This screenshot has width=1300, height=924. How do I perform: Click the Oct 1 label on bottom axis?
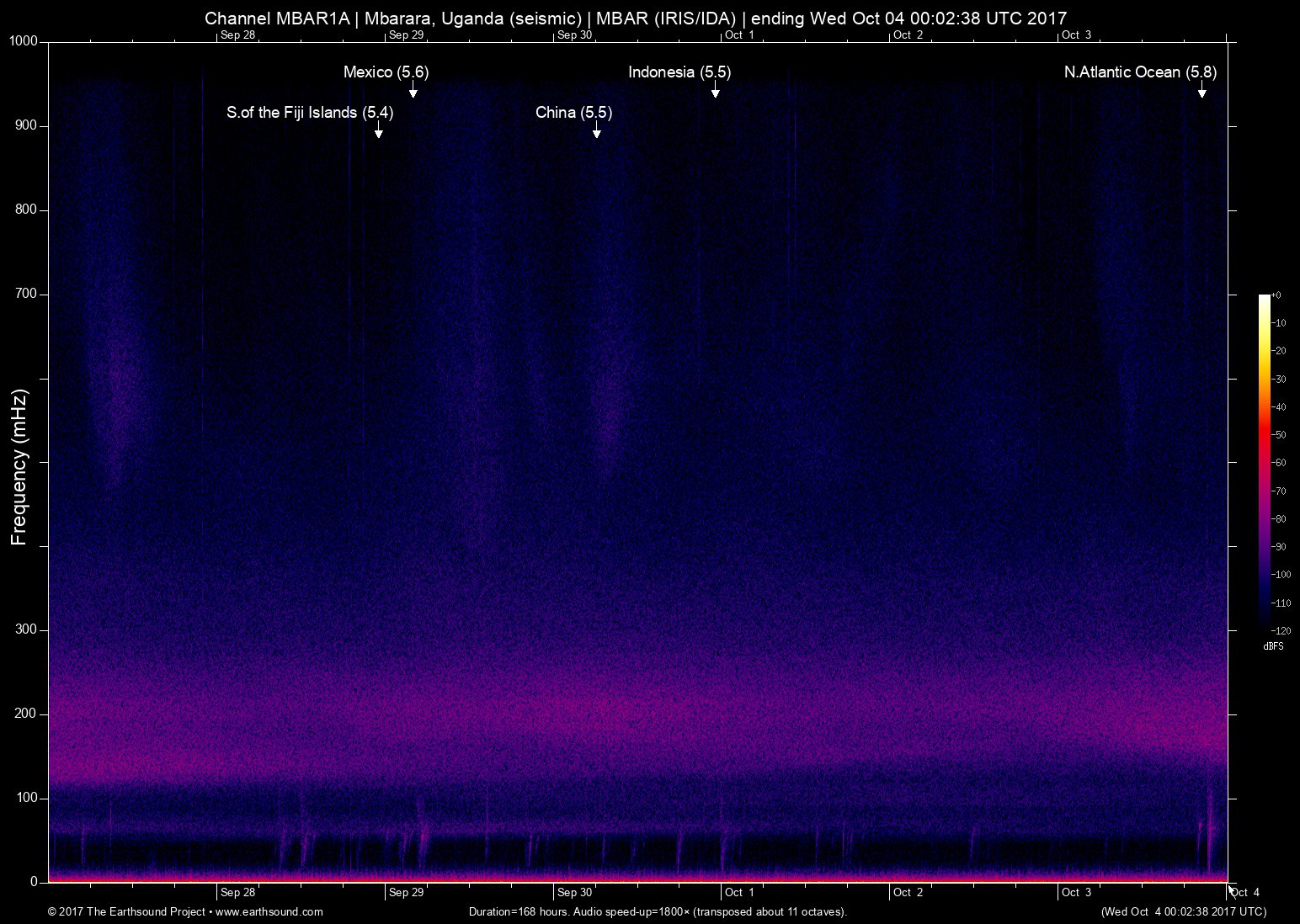coord(739,893)
